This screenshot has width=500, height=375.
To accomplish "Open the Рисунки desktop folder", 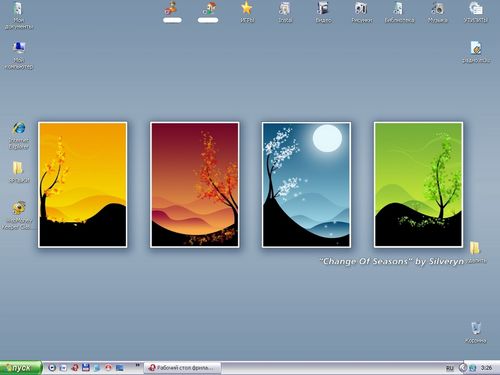I will (x=361, y=12).
